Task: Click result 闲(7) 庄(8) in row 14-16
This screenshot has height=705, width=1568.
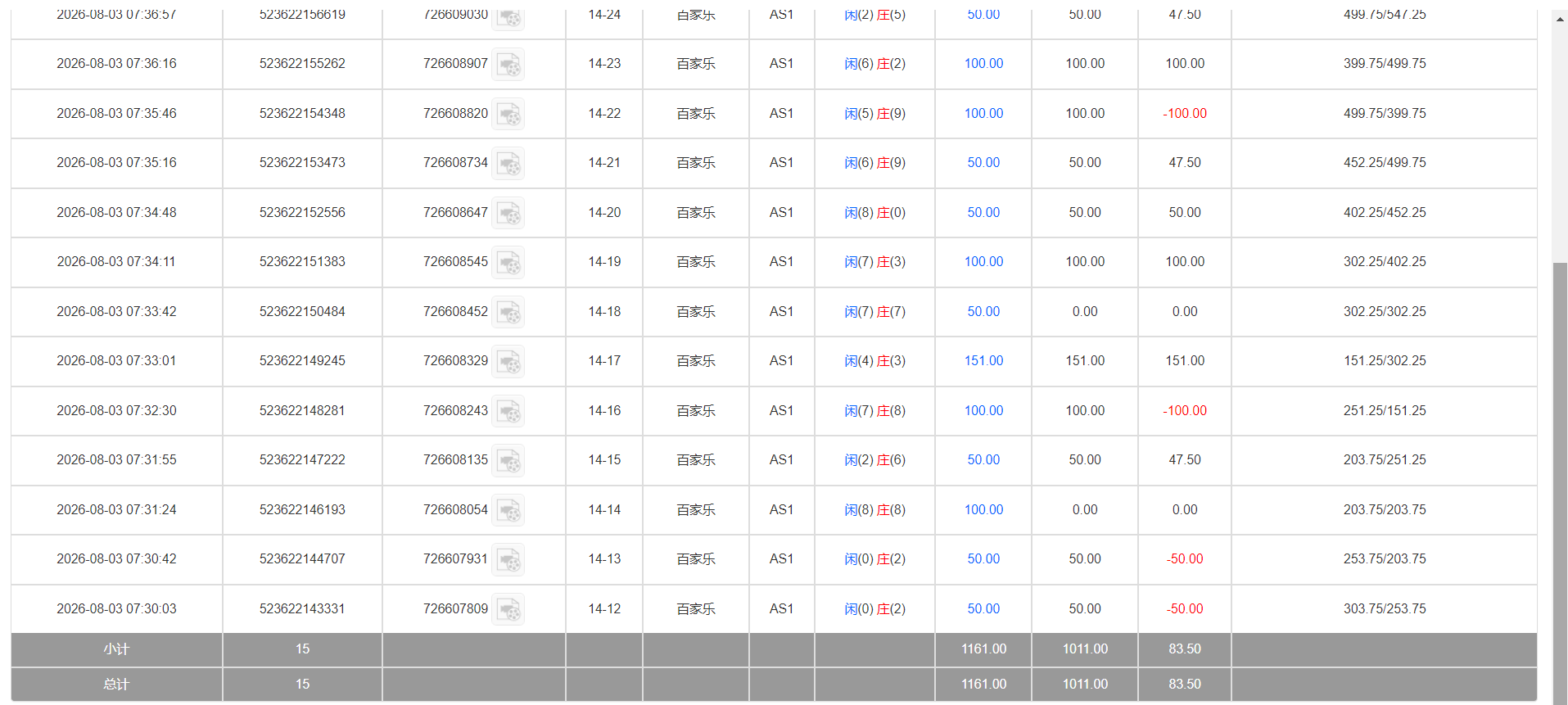Action: pyautogui.click(x=874, y=411)
